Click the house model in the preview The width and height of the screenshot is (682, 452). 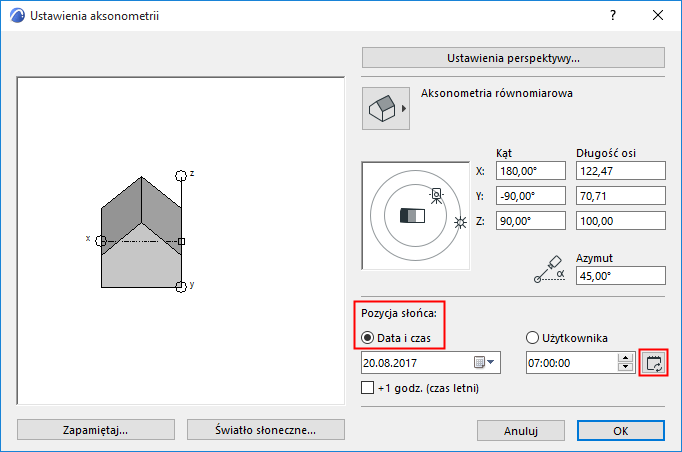141,232
